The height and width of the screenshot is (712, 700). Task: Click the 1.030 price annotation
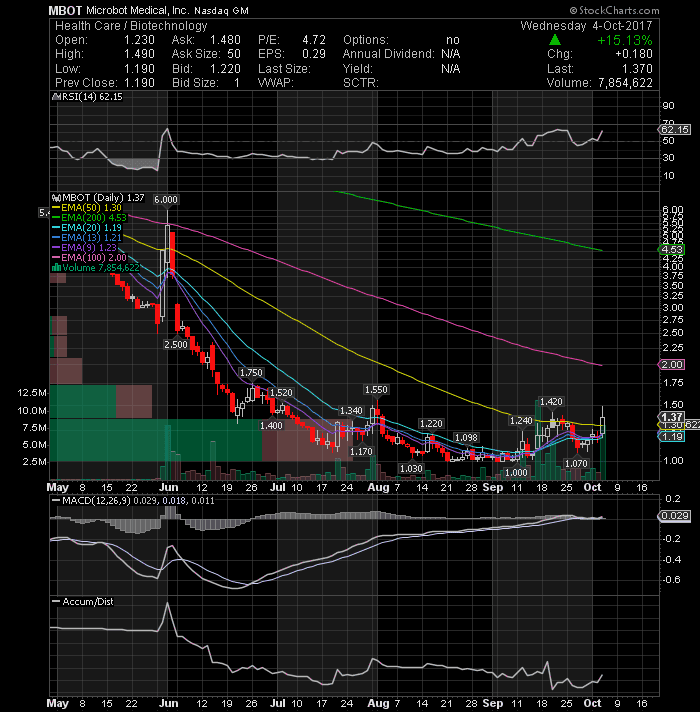(x=411, y=469)
